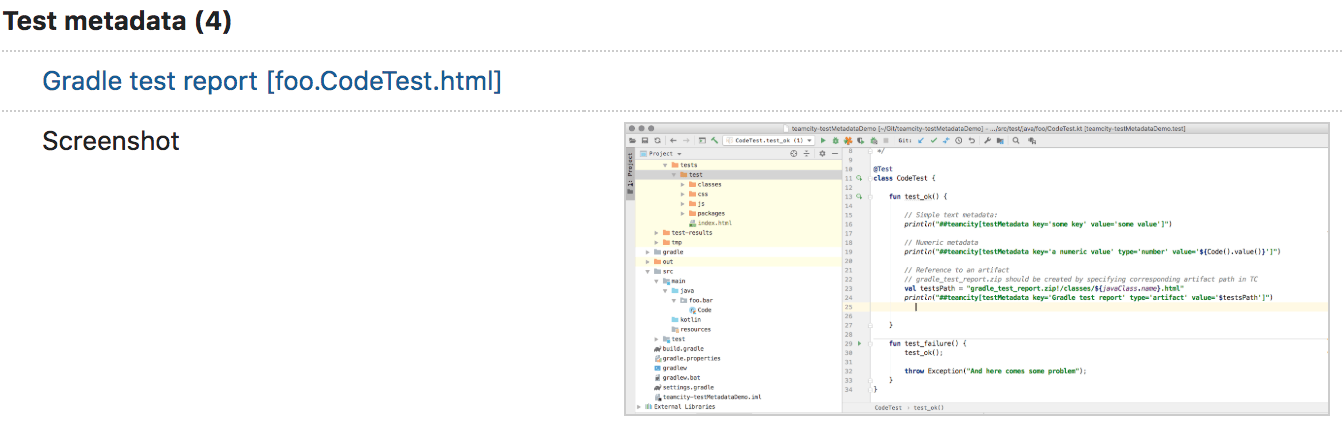The height and width of the screenshot is (429, 1343).
Task: Click the Test metadata (4) heading
Action: click(x=119, y=22)
